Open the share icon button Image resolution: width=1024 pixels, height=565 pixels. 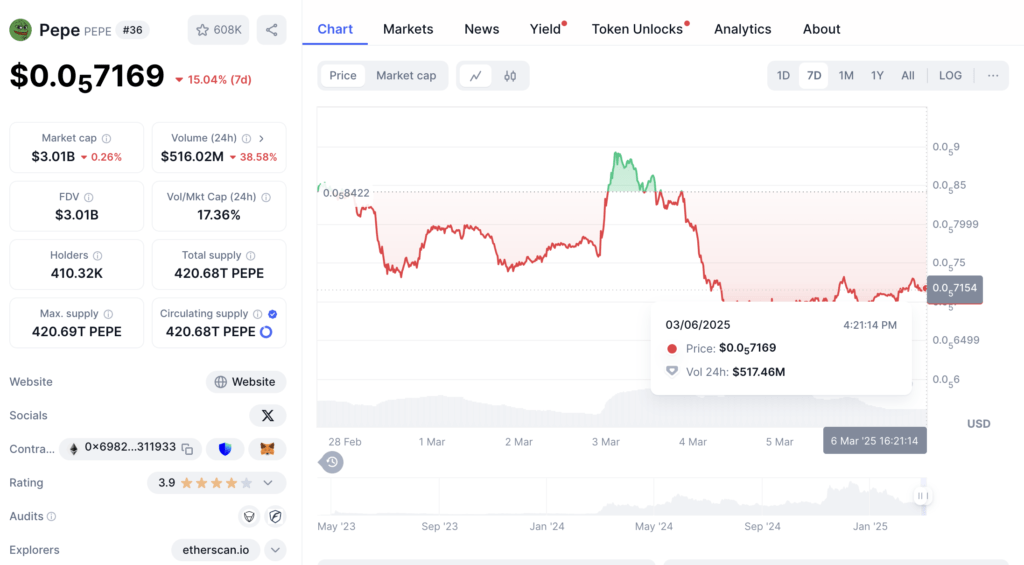click(271, 30)
